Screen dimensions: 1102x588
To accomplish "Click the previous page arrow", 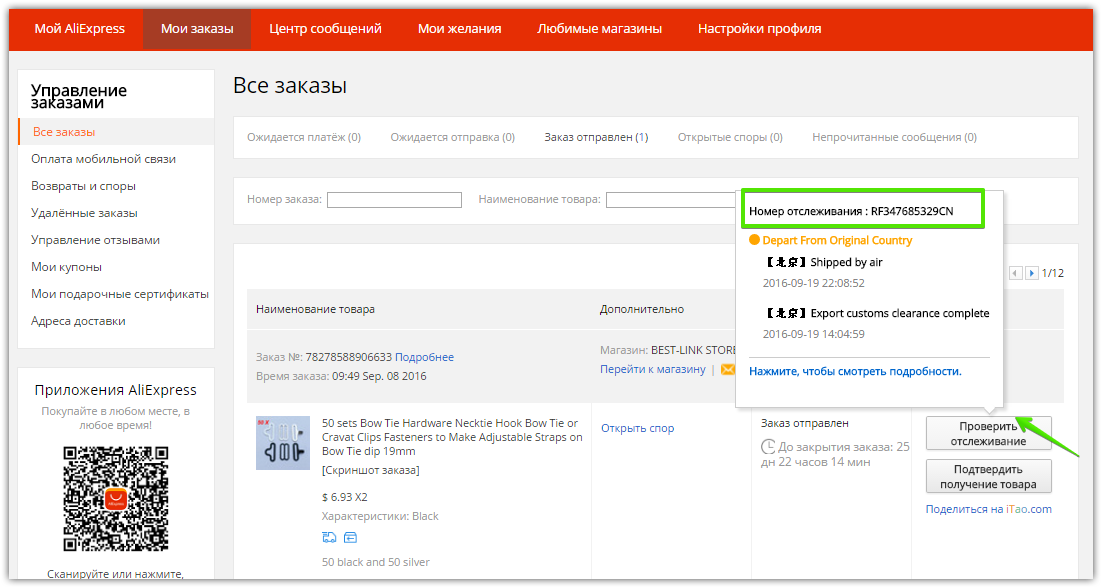I will pos(1016,273).
